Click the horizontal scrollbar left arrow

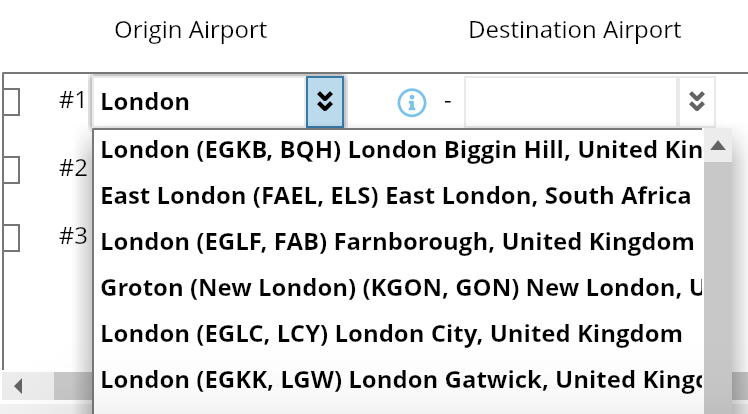tap(17, 386)
